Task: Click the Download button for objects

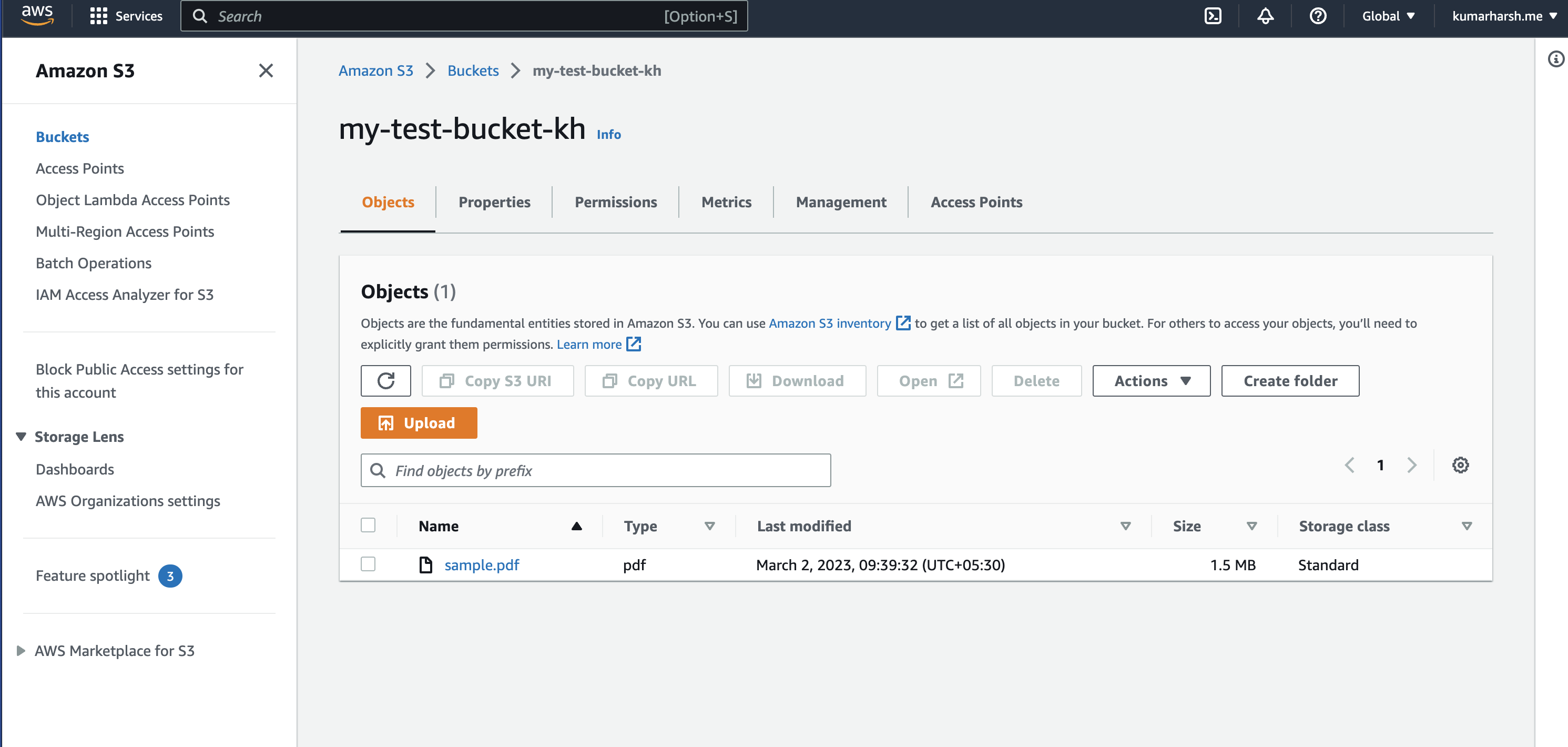Action: [x=797, y=380]
